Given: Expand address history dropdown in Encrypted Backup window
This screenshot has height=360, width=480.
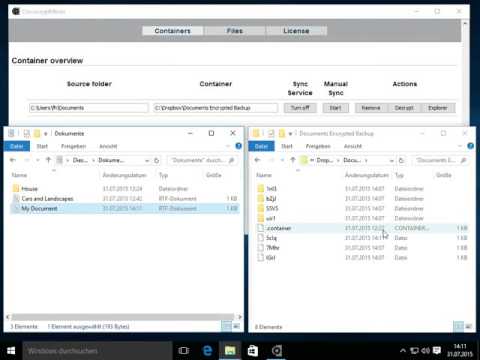Looking at the screenshot, I should 392,161.
